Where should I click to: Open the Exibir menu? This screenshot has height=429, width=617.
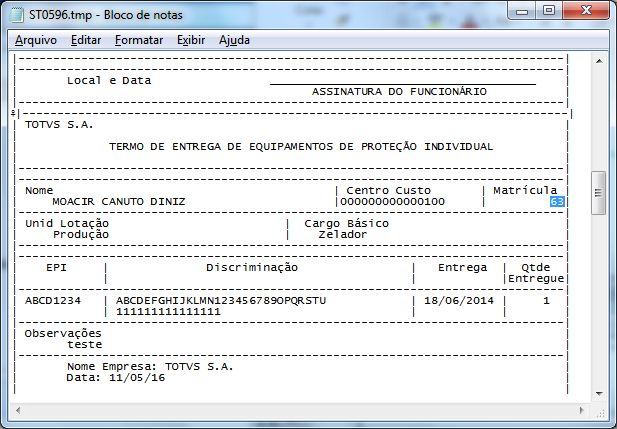click(191, 40)
